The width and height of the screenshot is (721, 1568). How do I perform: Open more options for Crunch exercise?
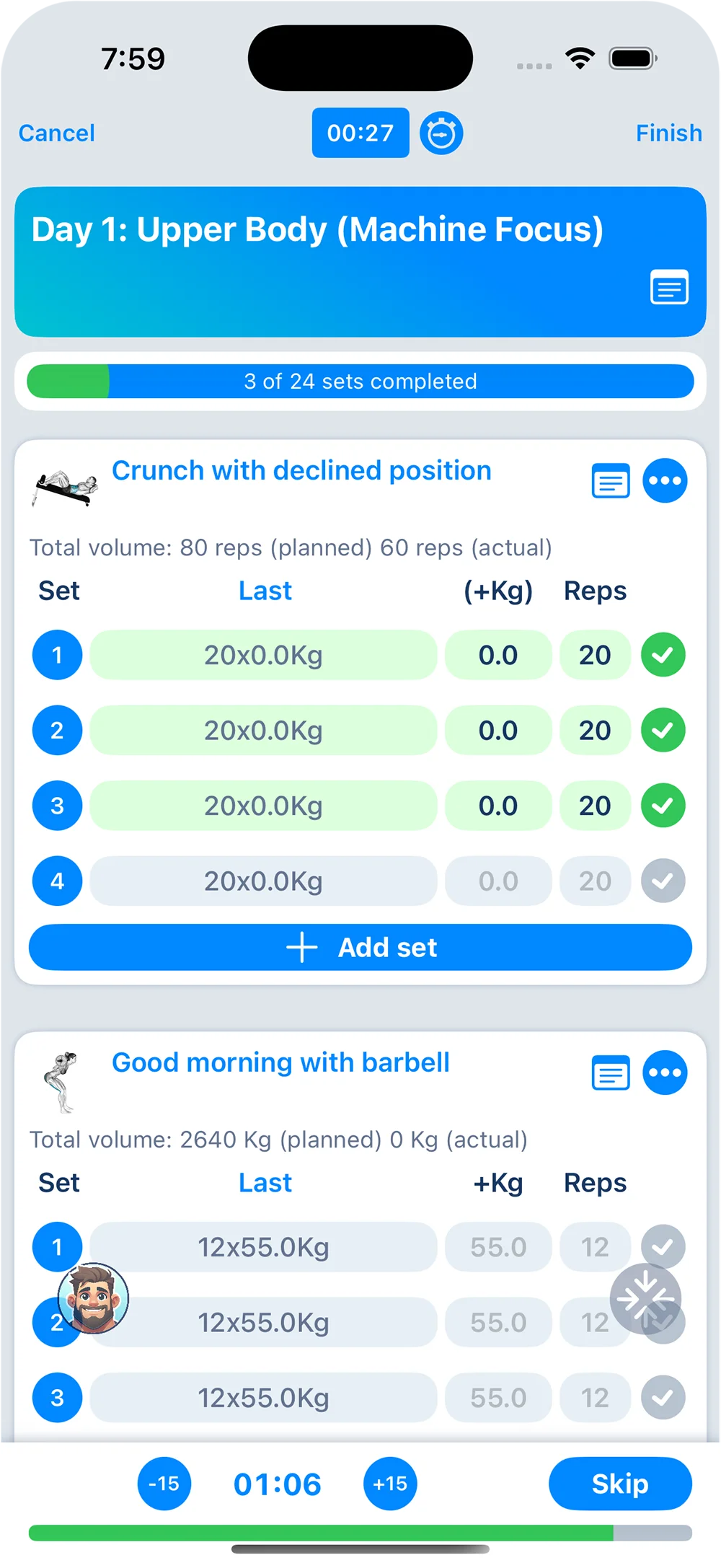pyautogui.click(x=665, y=481)
